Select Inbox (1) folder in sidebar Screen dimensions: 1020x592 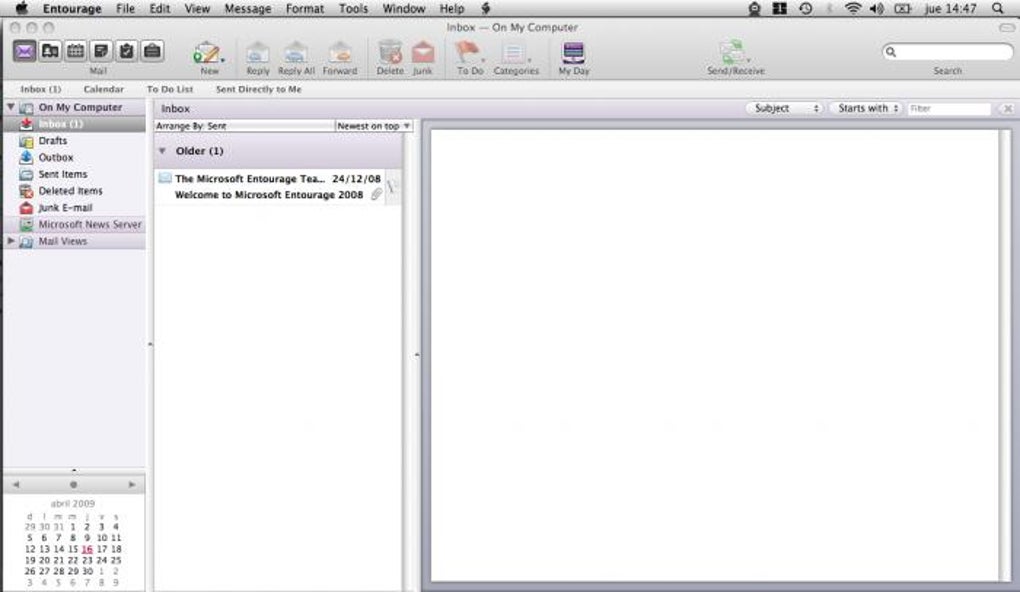coord(74,124)
